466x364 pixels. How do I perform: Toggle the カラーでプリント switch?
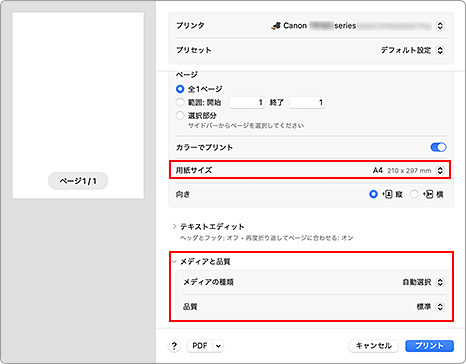point(438,147)
